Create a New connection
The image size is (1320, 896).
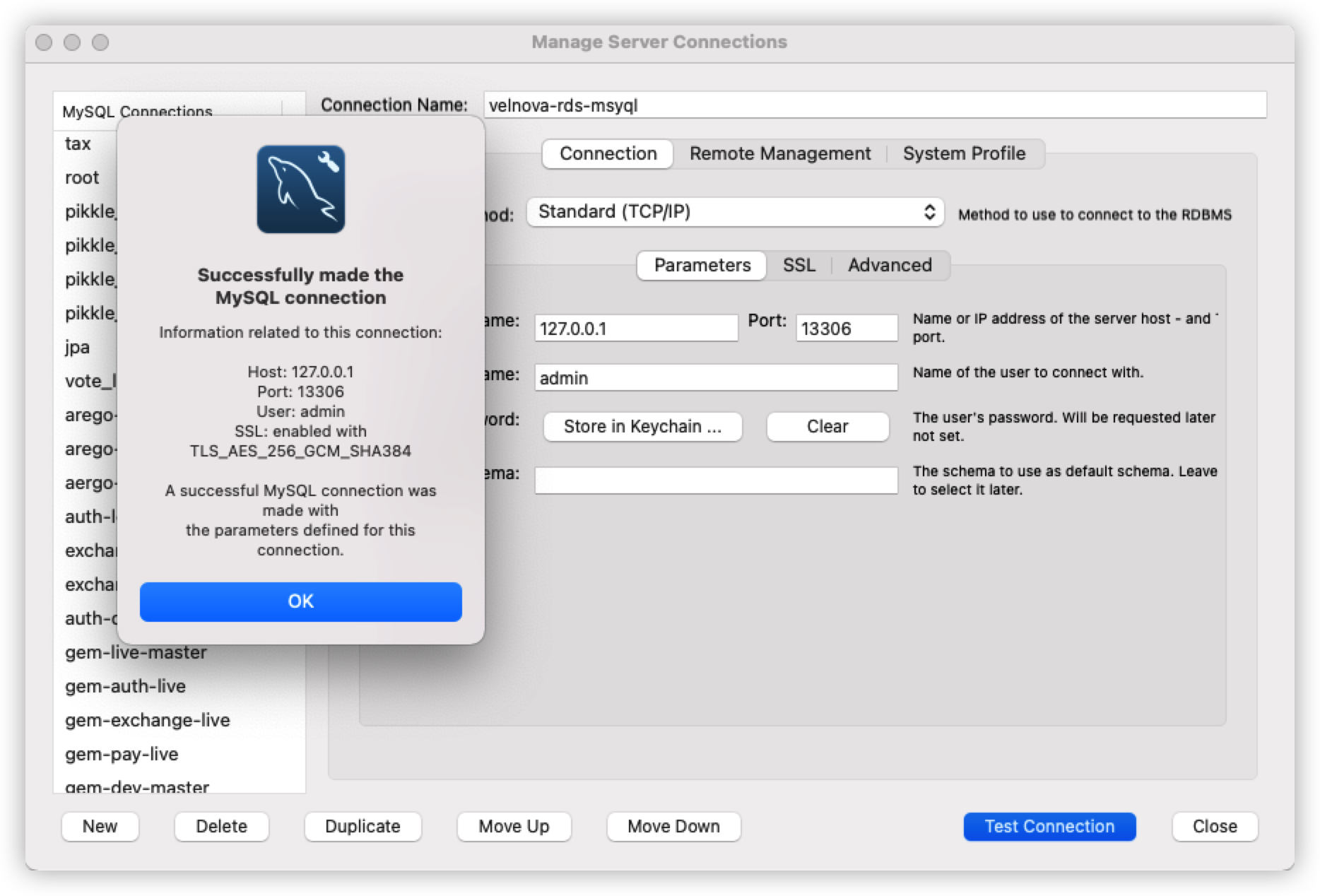coord(100,826)
